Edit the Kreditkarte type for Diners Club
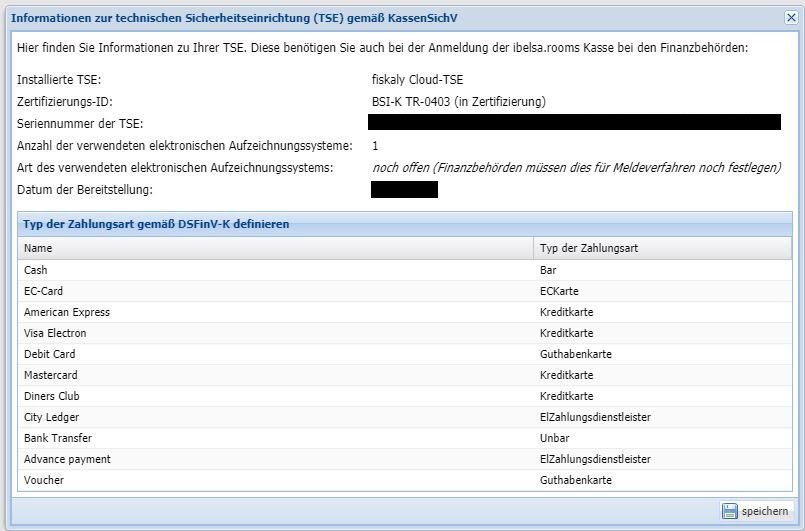 tap(566, 396)
